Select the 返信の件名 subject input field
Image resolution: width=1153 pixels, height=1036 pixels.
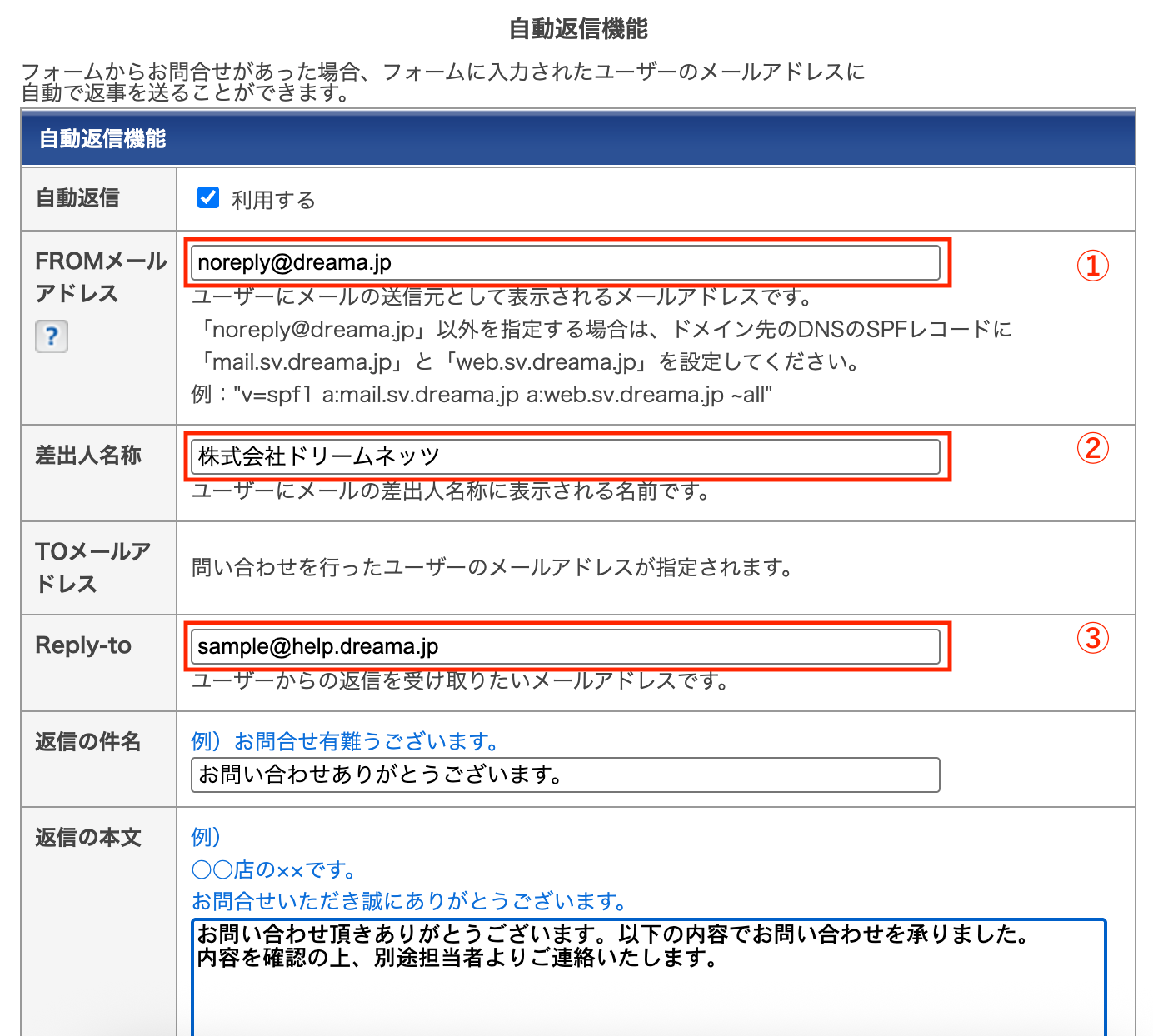565,775
